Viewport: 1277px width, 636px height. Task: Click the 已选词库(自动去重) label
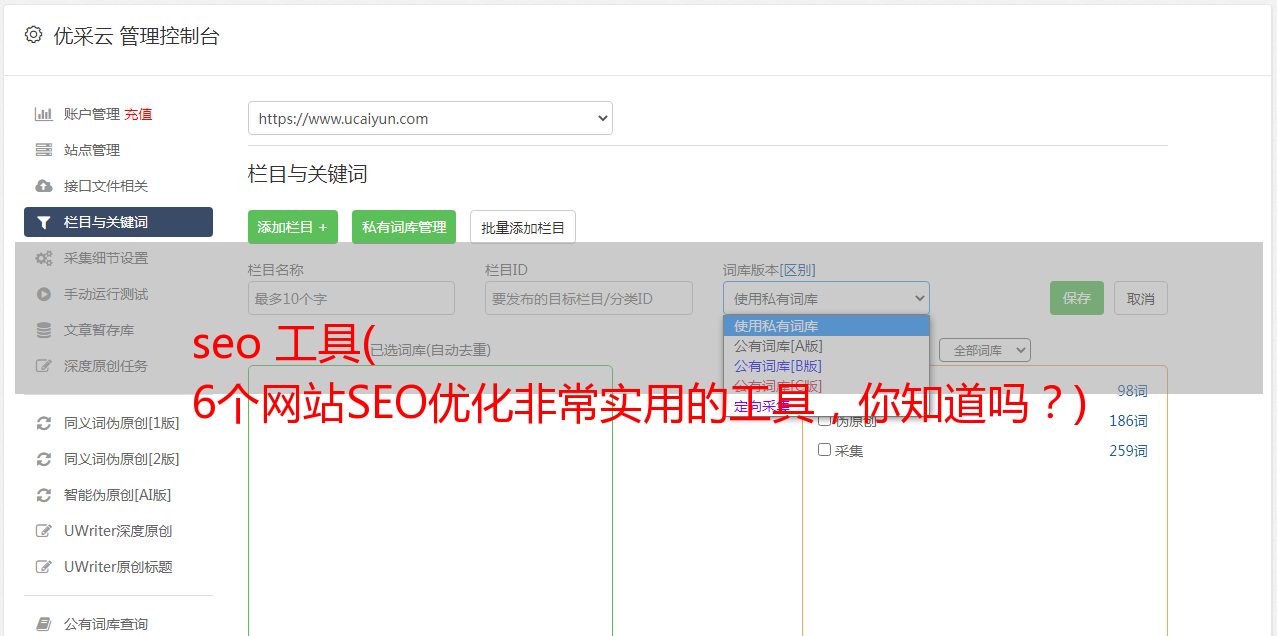tap(430, 350)
